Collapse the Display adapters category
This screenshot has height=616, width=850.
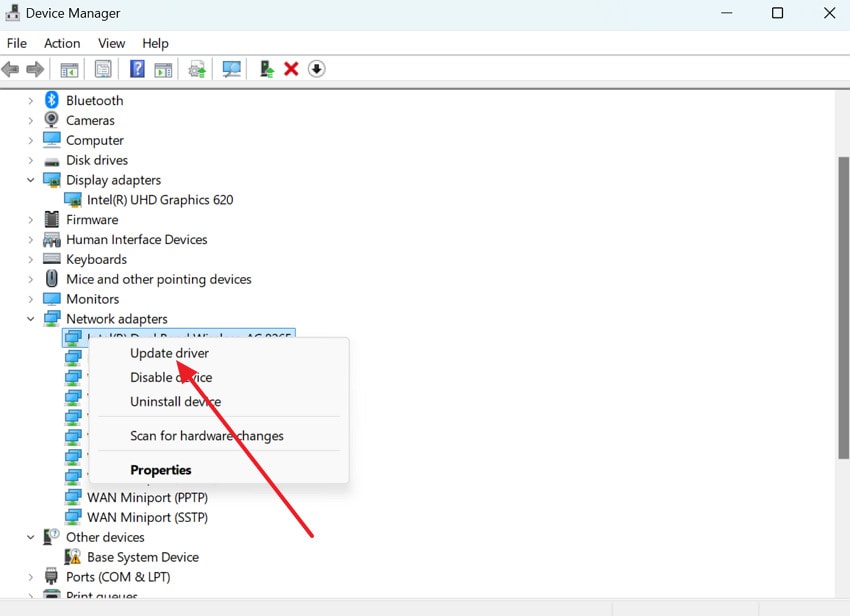click(x=31, y=180)
